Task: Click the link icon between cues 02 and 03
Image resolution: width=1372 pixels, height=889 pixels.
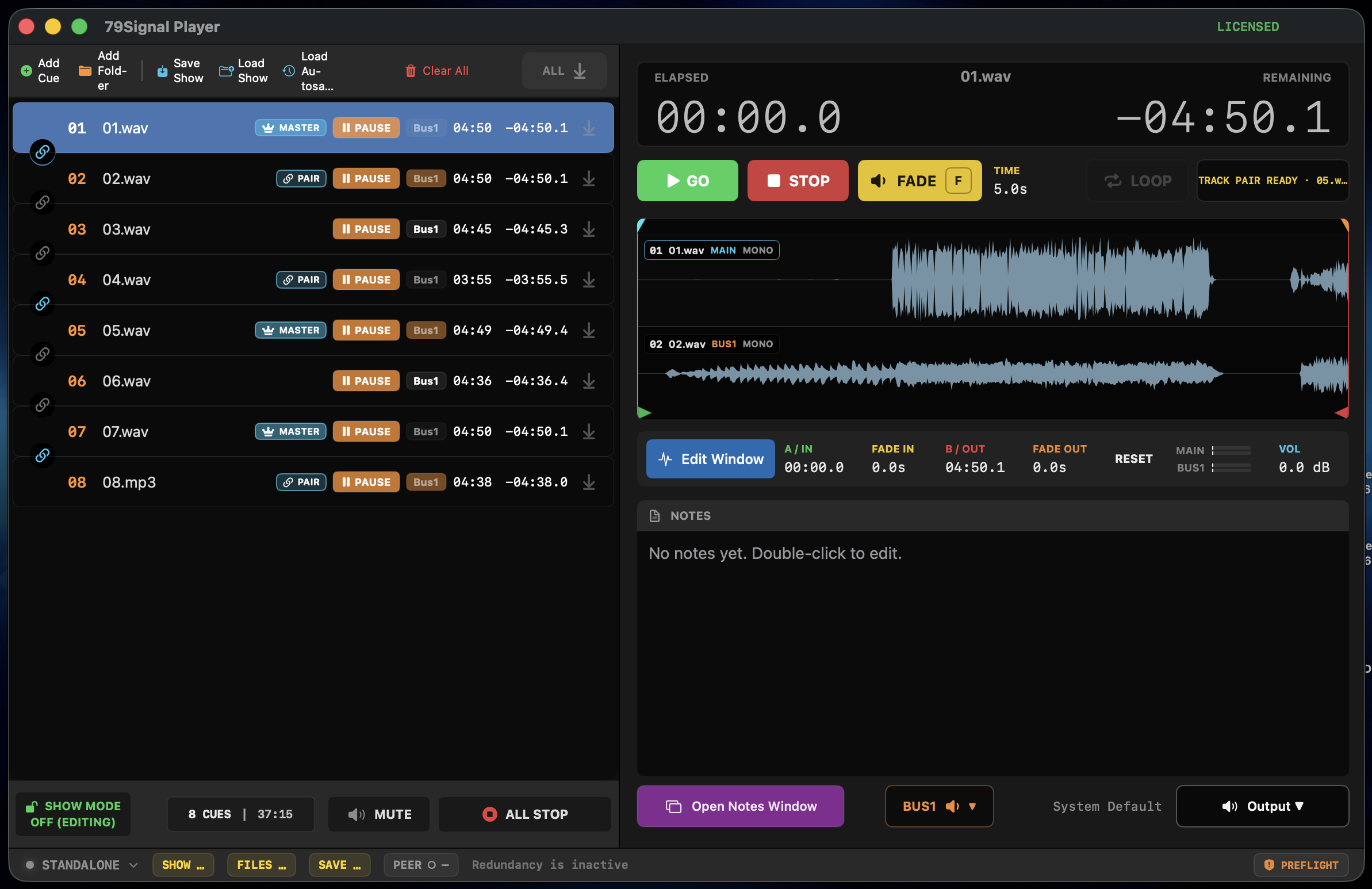Action: click(x=42, y=203)
